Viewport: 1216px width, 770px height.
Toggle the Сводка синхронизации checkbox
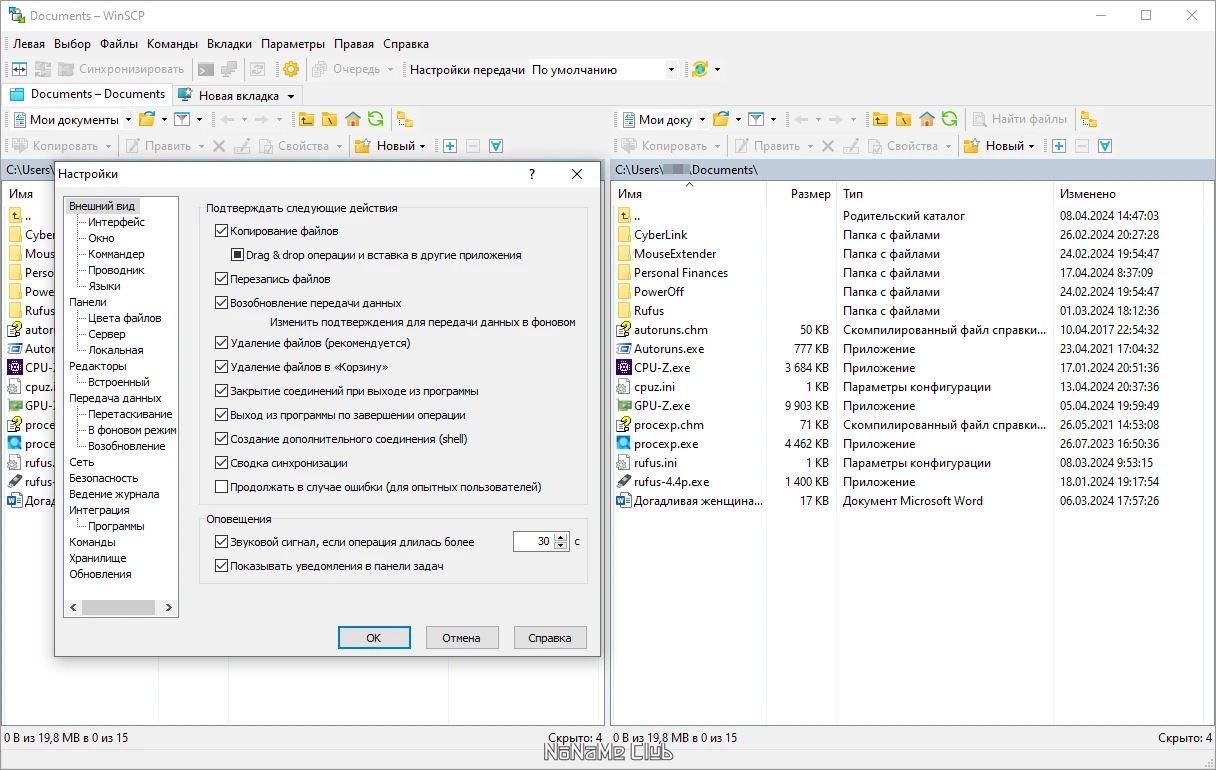(222, 463)
